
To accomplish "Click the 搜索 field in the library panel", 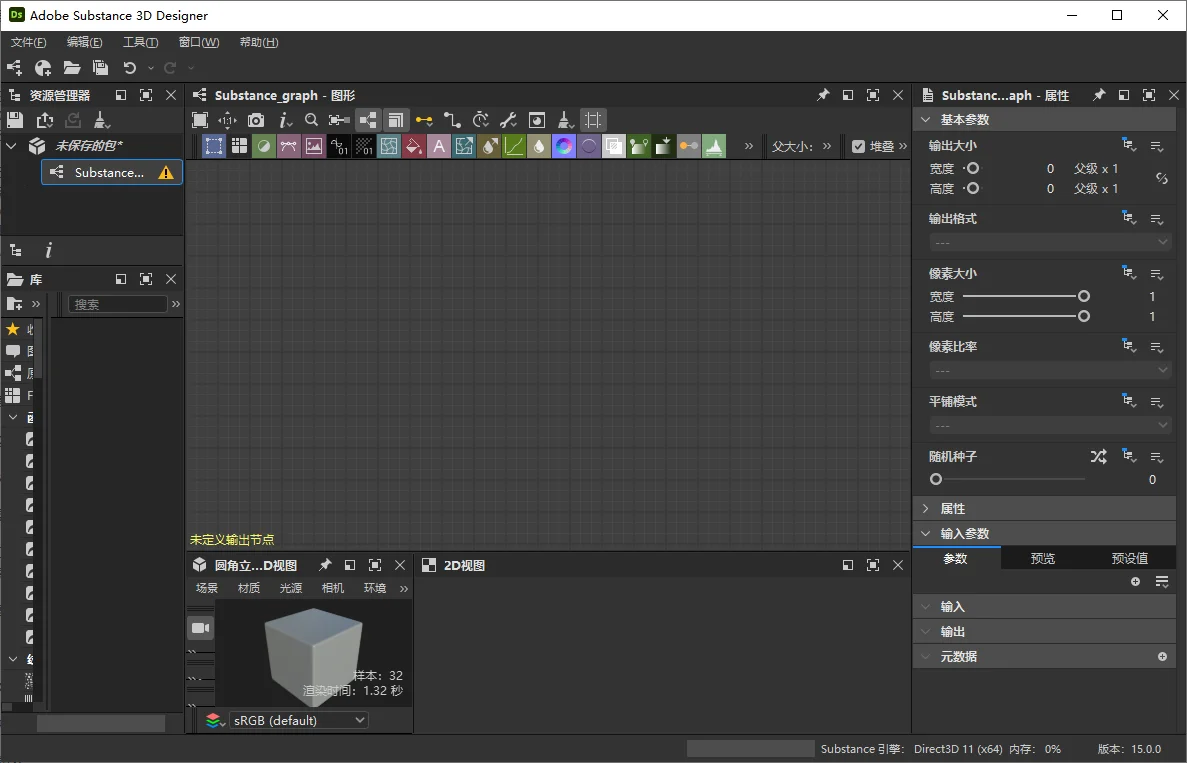I will click(117, 304).
